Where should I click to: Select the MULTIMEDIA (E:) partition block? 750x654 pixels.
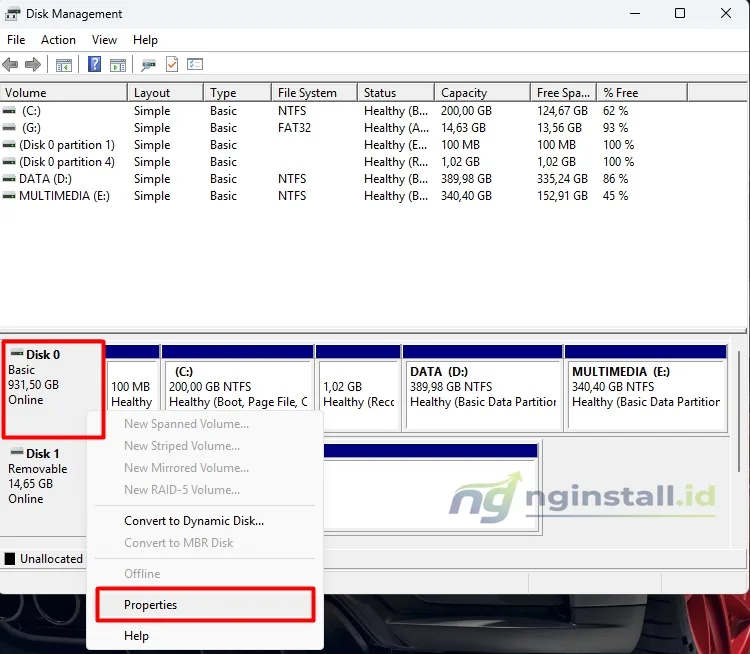coord(646,388)
